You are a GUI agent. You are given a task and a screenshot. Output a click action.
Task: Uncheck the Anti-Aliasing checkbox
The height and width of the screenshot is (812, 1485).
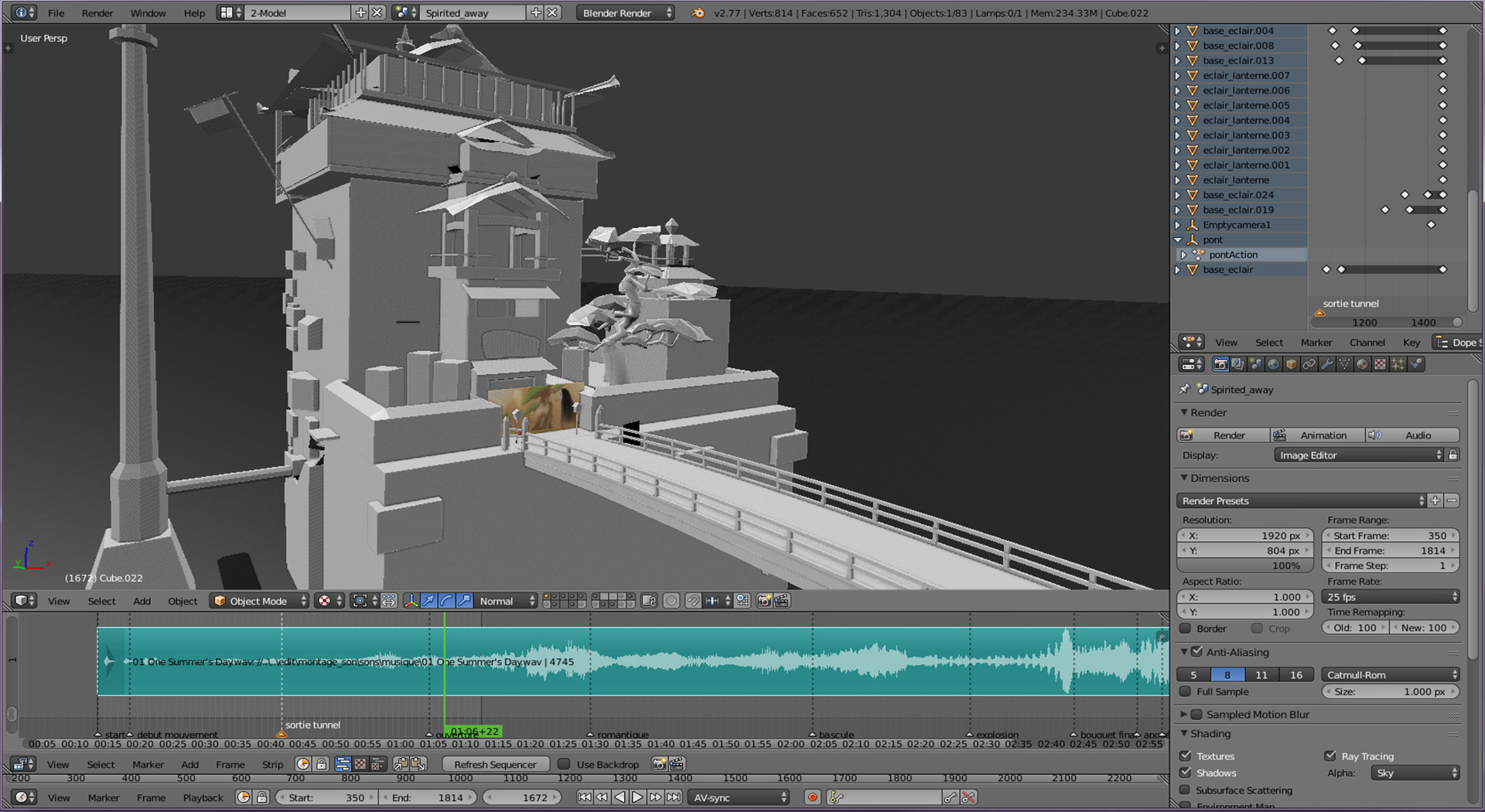pos(1197,652)
